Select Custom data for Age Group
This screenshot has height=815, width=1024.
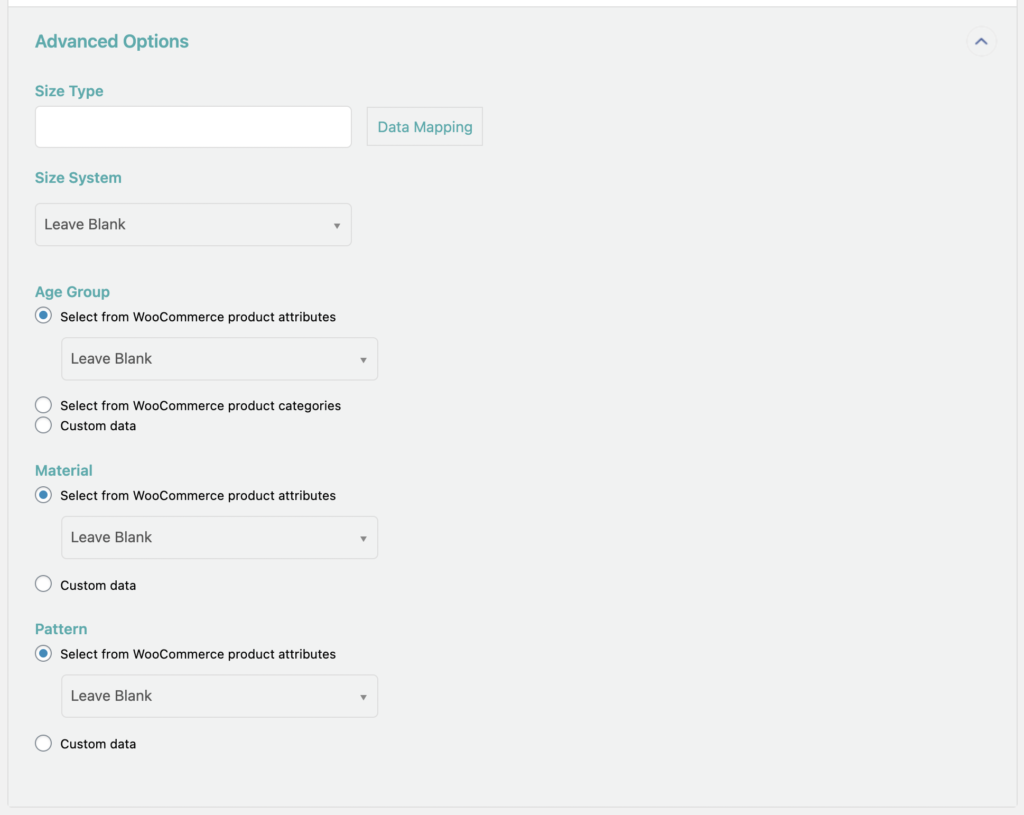pyautogui.click(x=43, y=425)
